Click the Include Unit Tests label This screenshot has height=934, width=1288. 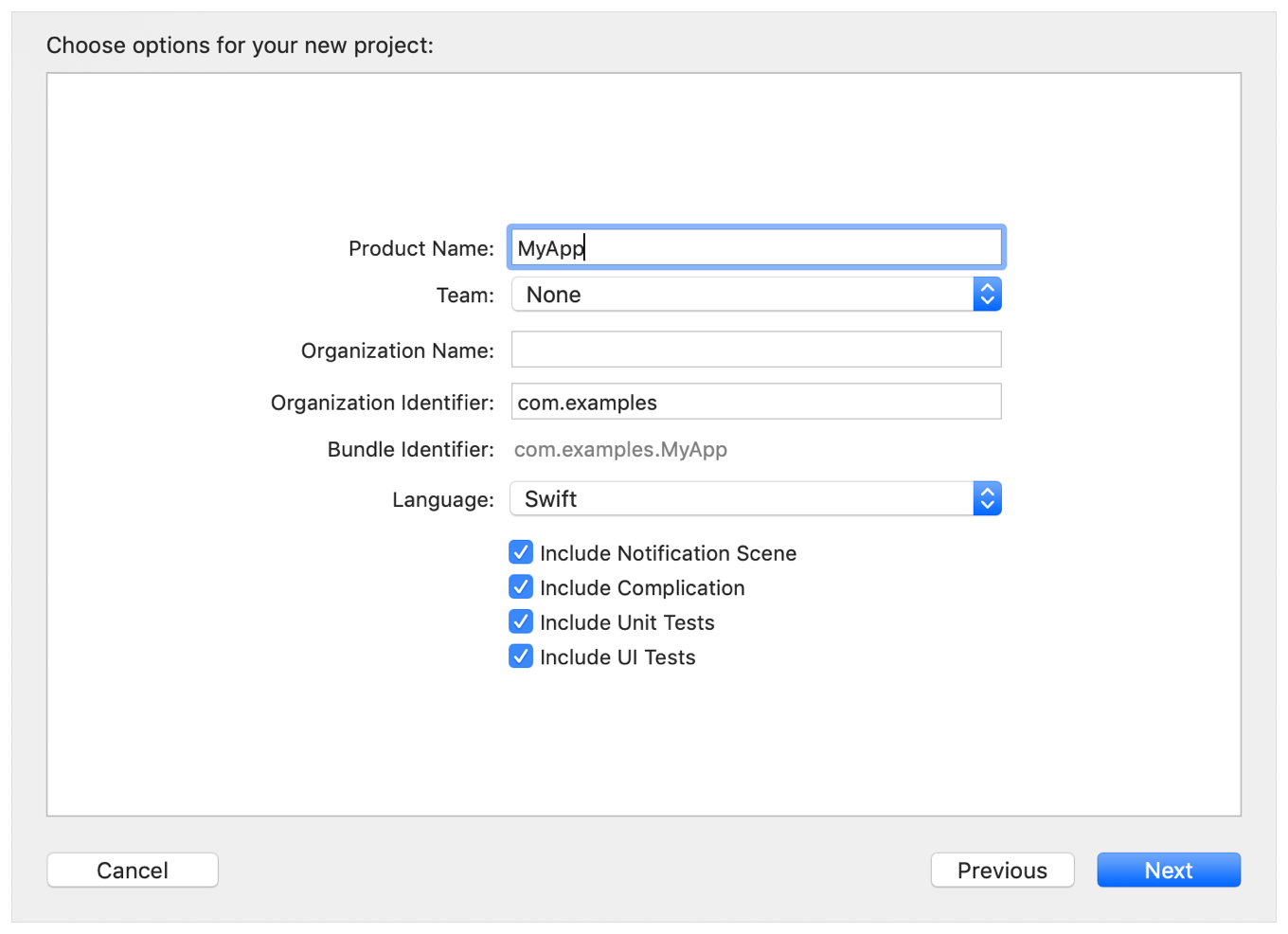(x=627, y=623)
